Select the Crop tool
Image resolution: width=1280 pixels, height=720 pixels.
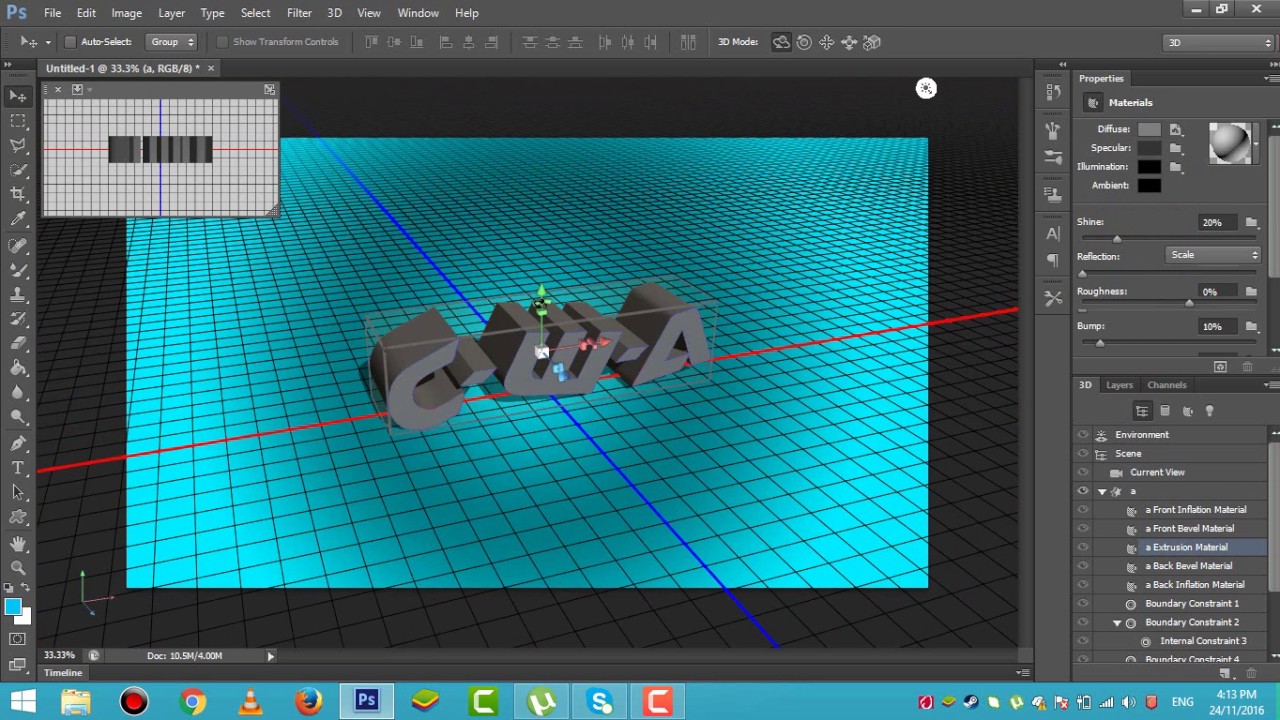pos(18,194)
